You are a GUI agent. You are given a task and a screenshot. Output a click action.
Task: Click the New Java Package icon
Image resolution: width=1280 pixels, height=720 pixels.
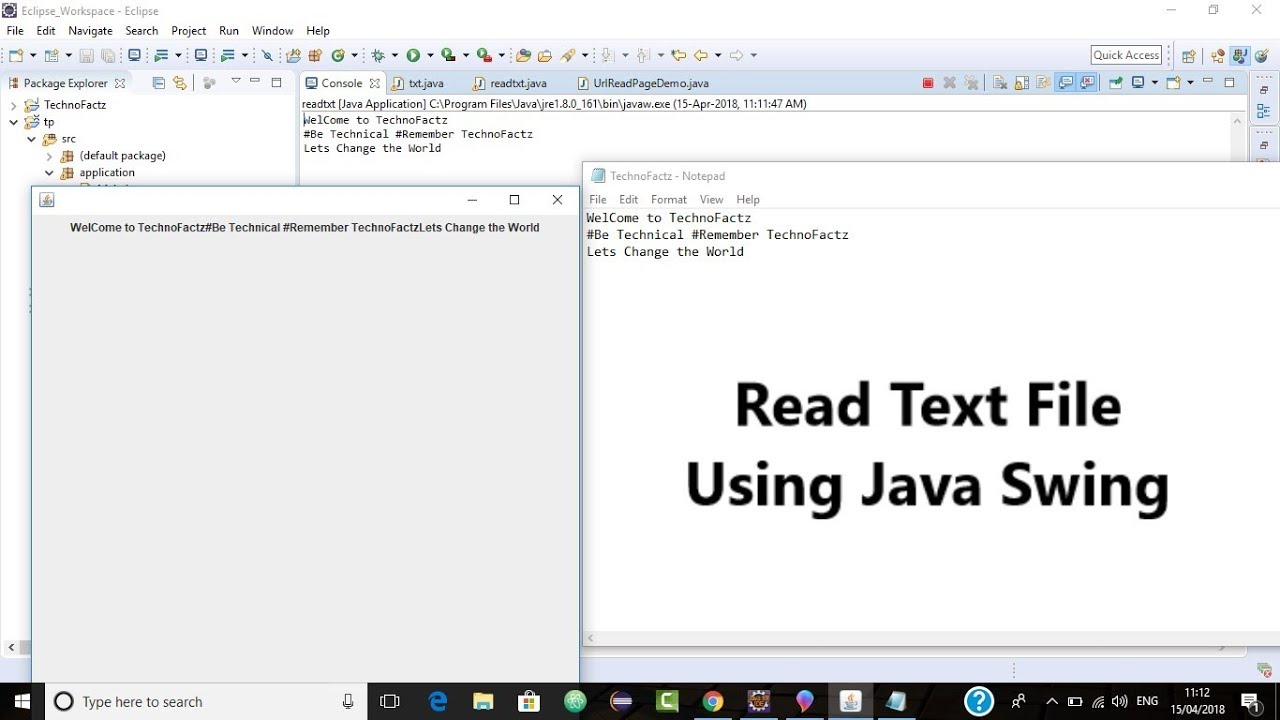314,55
